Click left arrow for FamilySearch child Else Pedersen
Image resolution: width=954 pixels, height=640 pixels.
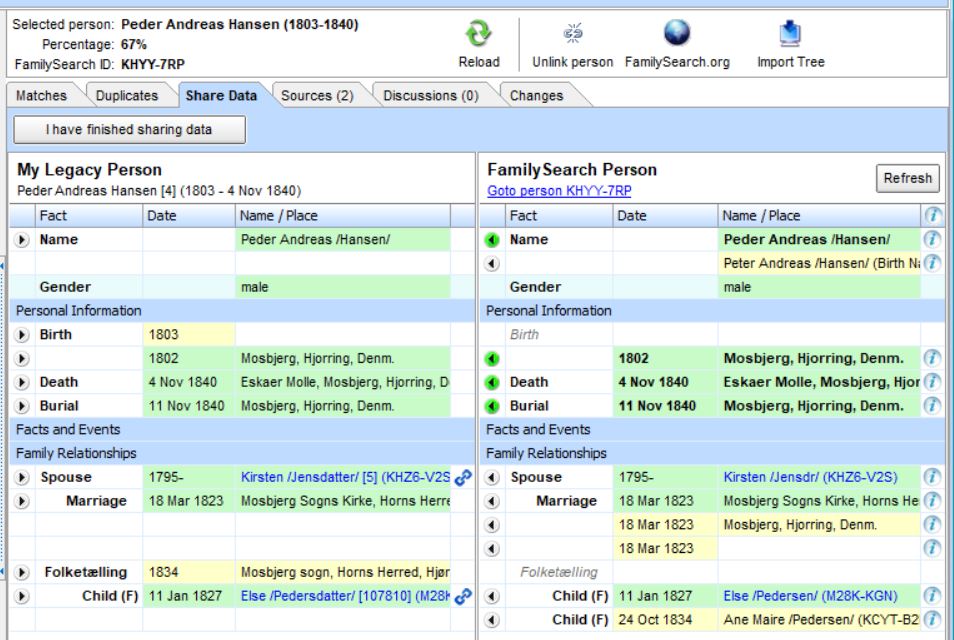click(x=492, y=596)
